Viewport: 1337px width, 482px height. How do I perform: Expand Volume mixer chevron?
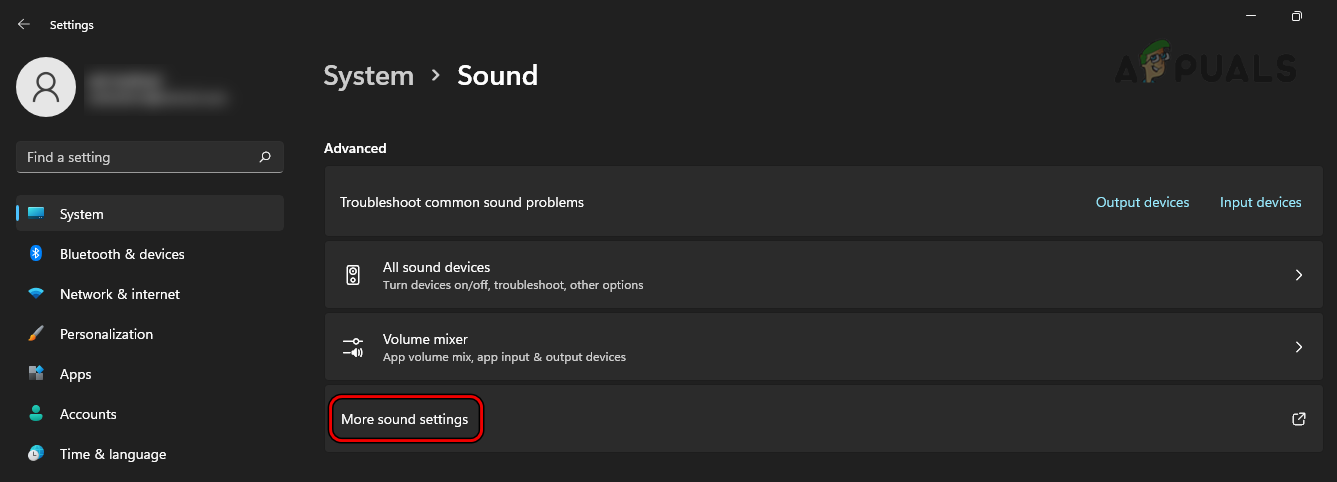1299,347
